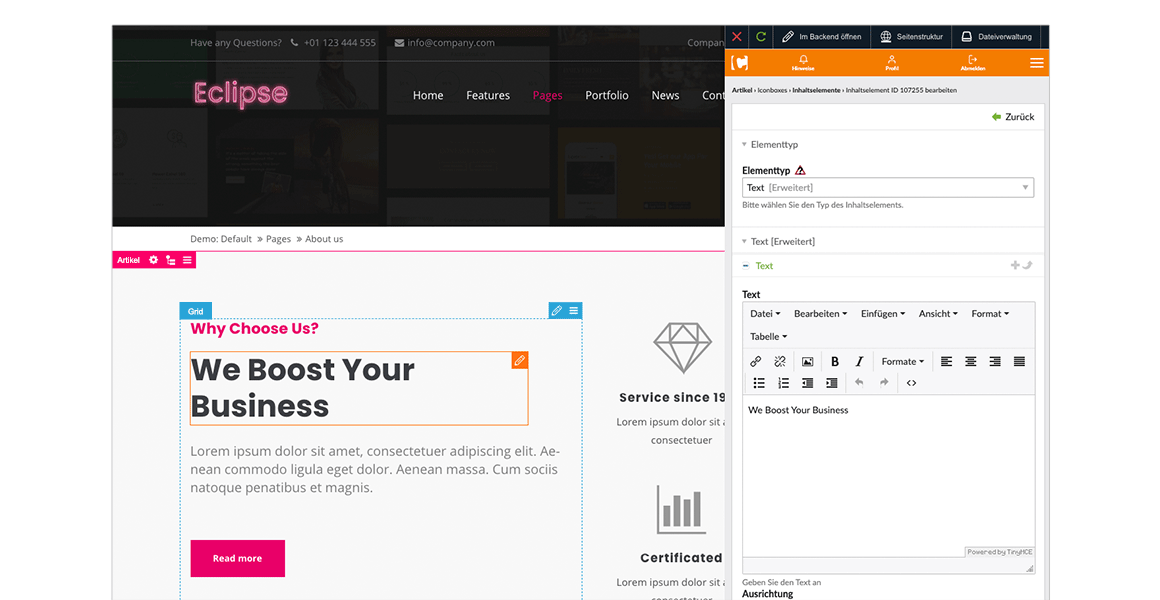
Task: Open the Einfügen menu
Action: tap(882, 314)
